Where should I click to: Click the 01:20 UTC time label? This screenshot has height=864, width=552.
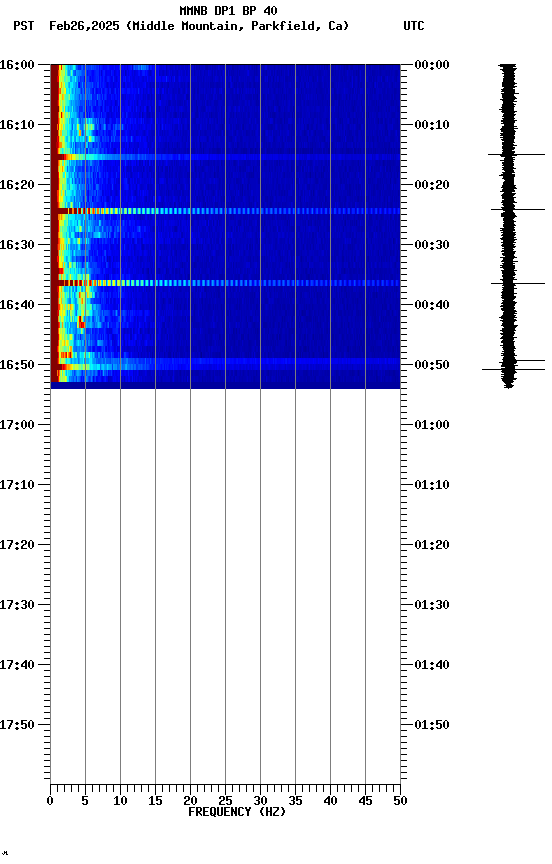(432, 545)
